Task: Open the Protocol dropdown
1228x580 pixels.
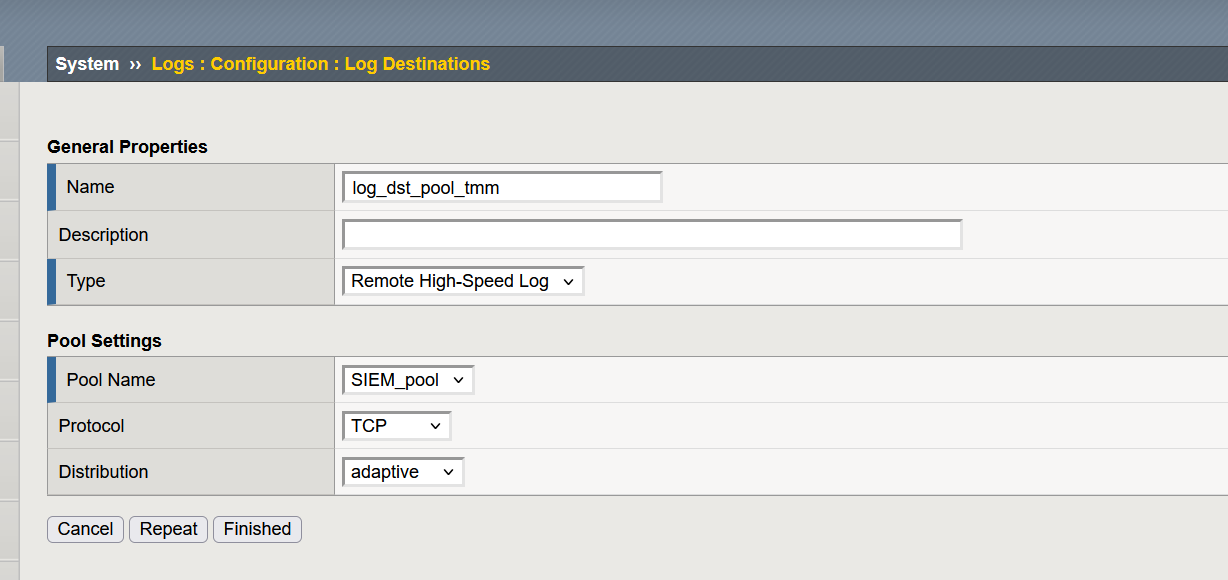Action: click(396, 426)
